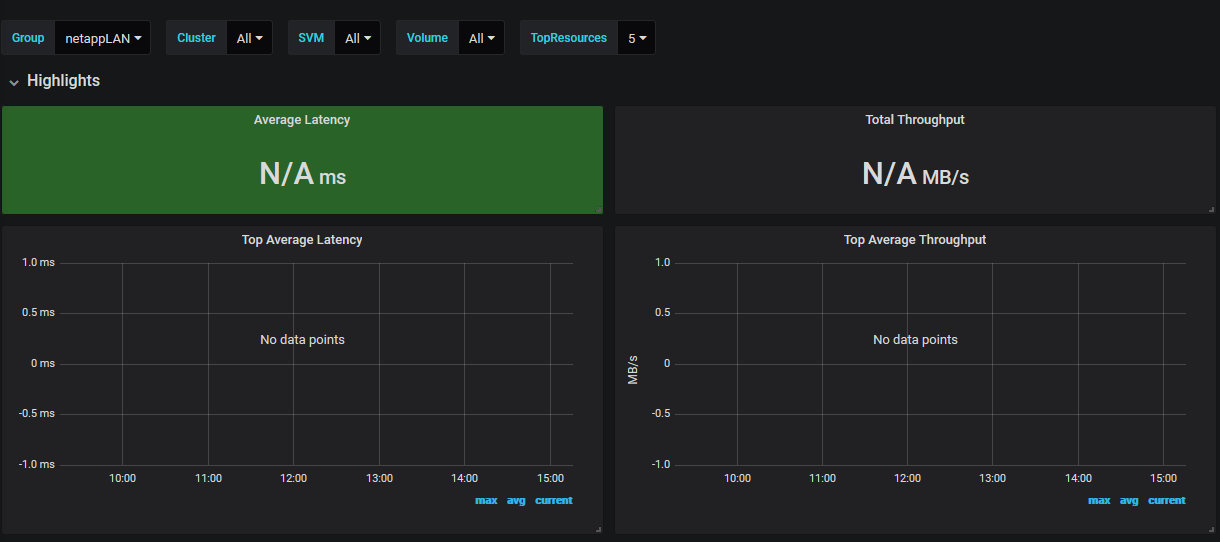Click the Top Average Throughput resize handle

pyautogui.click(x=1211, y=529)
